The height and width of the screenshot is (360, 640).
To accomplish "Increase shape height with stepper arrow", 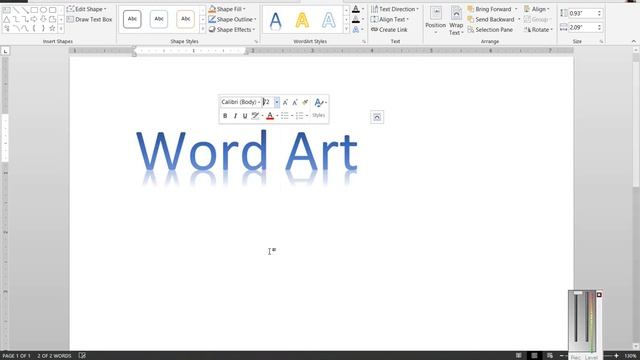I will [600, 11].
